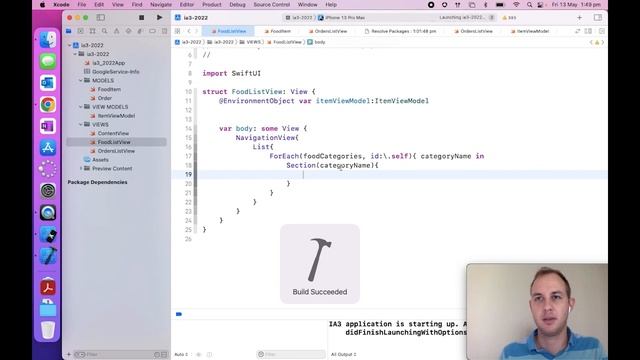Screen dimensions: 640x360
Task: Open the Editor menu
Action: (x=187, y=5)
